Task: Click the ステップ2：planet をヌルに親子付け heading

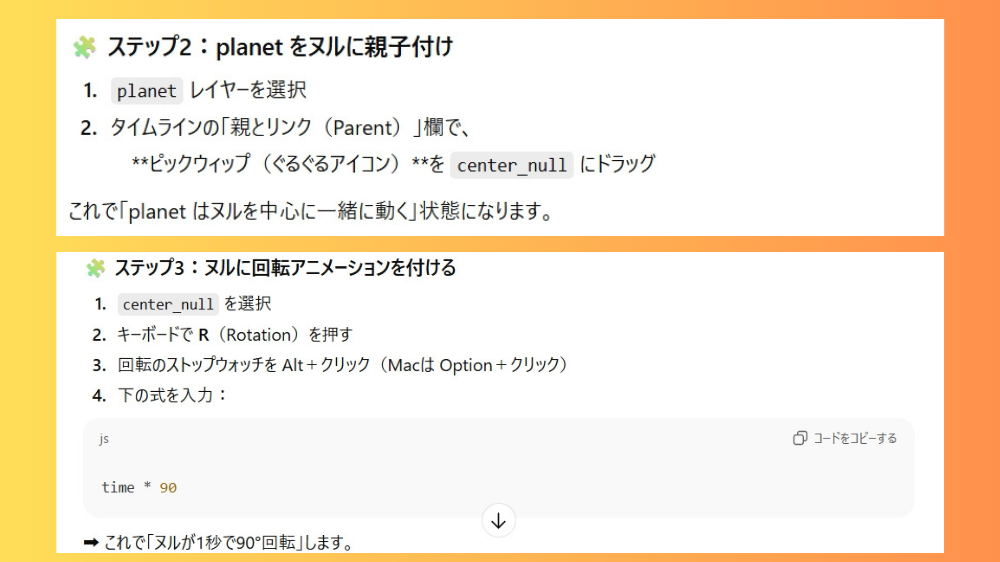Action: 280,47
